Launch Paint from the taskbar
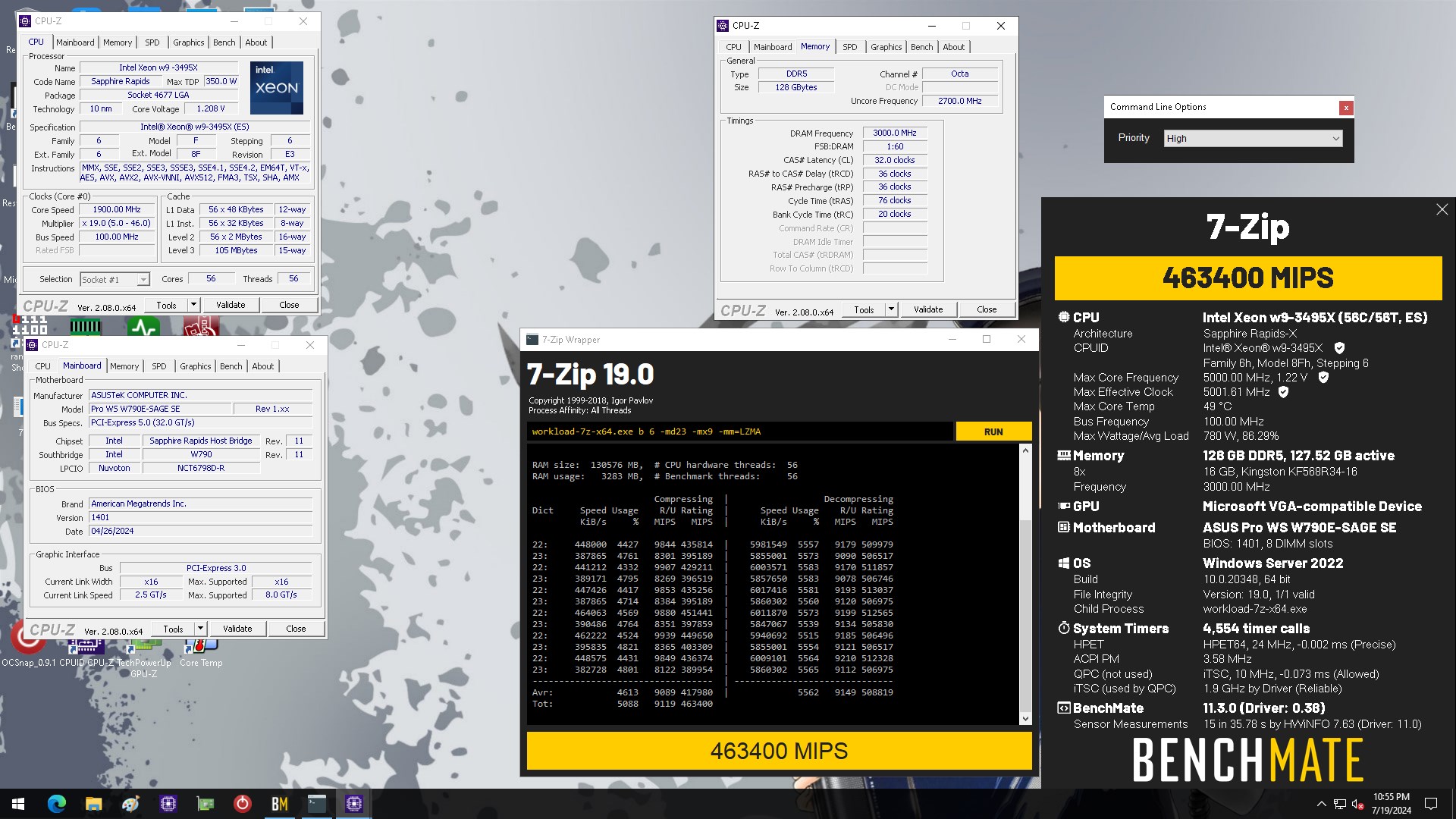Image resolution: width=1456 pixels, height=819 pixels. 130,804
